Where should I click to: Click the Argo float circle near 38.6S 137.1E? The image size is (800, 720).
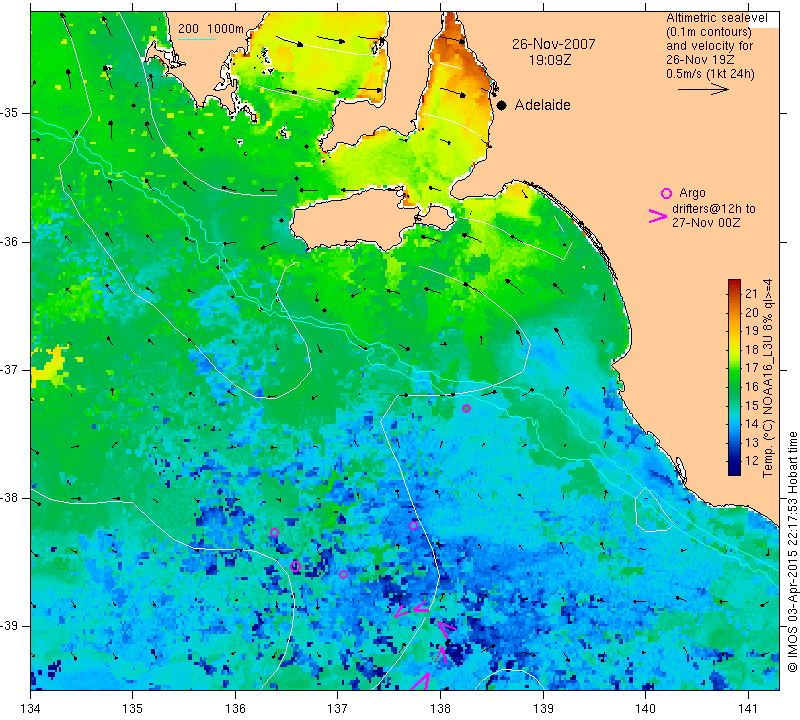[343, 575]
